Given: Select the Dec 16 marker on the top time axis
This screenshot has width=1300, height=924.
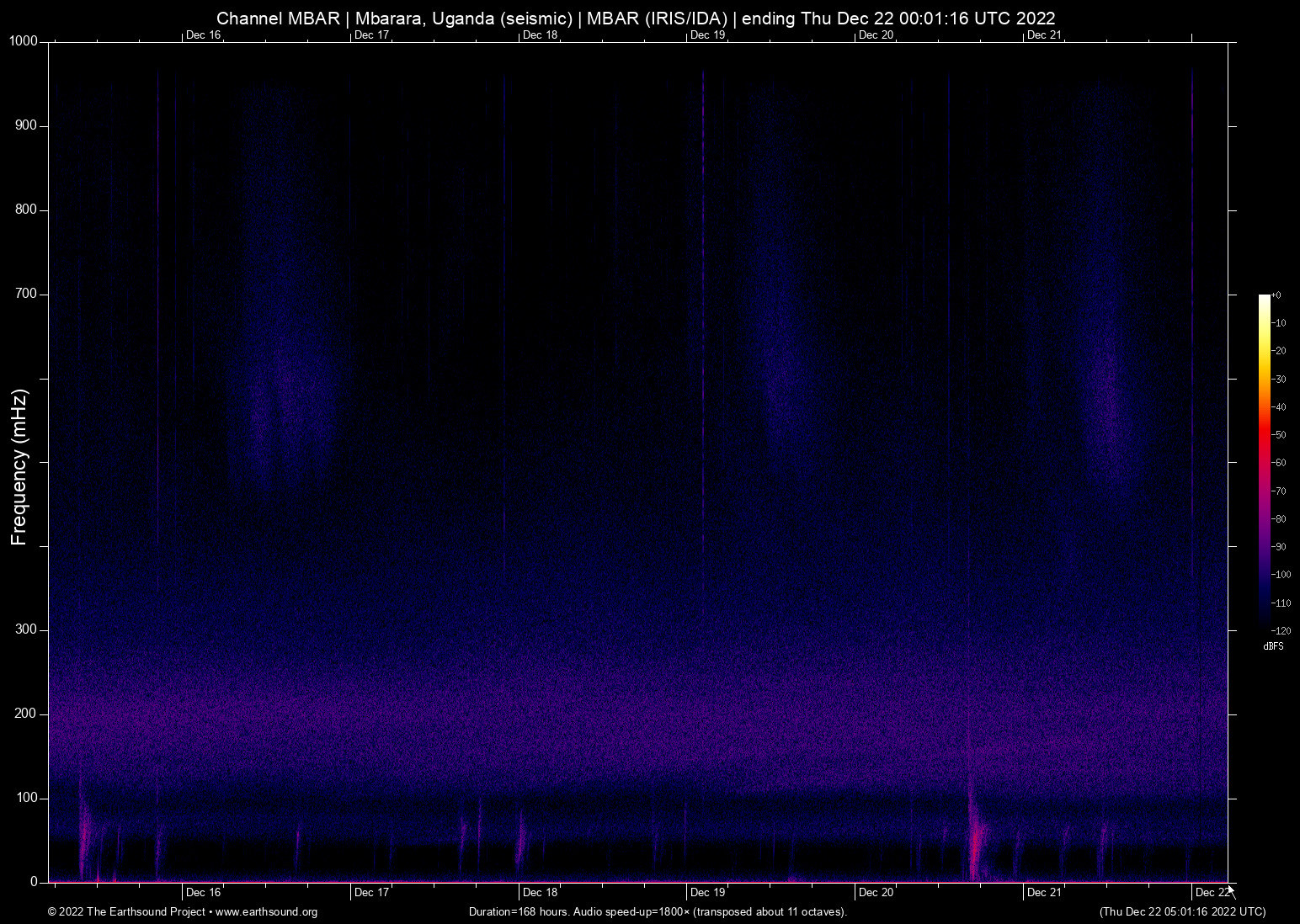Looking at the screenshot, I should (x=203, y=35).
